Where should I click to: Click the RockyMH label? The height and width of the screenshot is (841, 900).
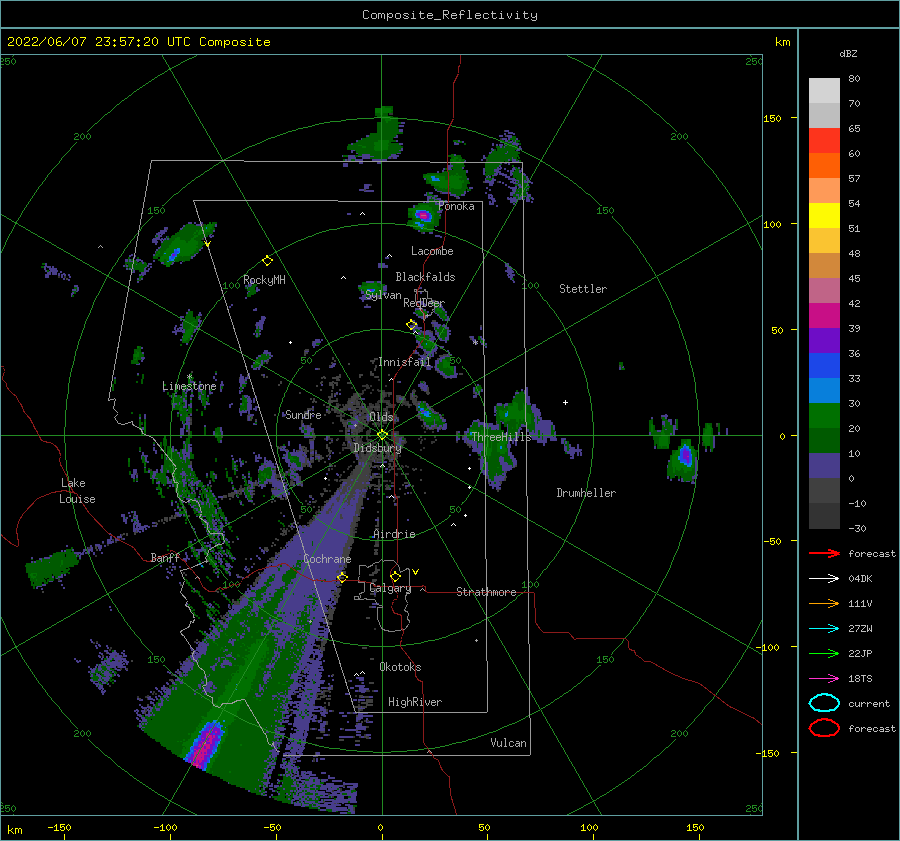pos(264,280)
